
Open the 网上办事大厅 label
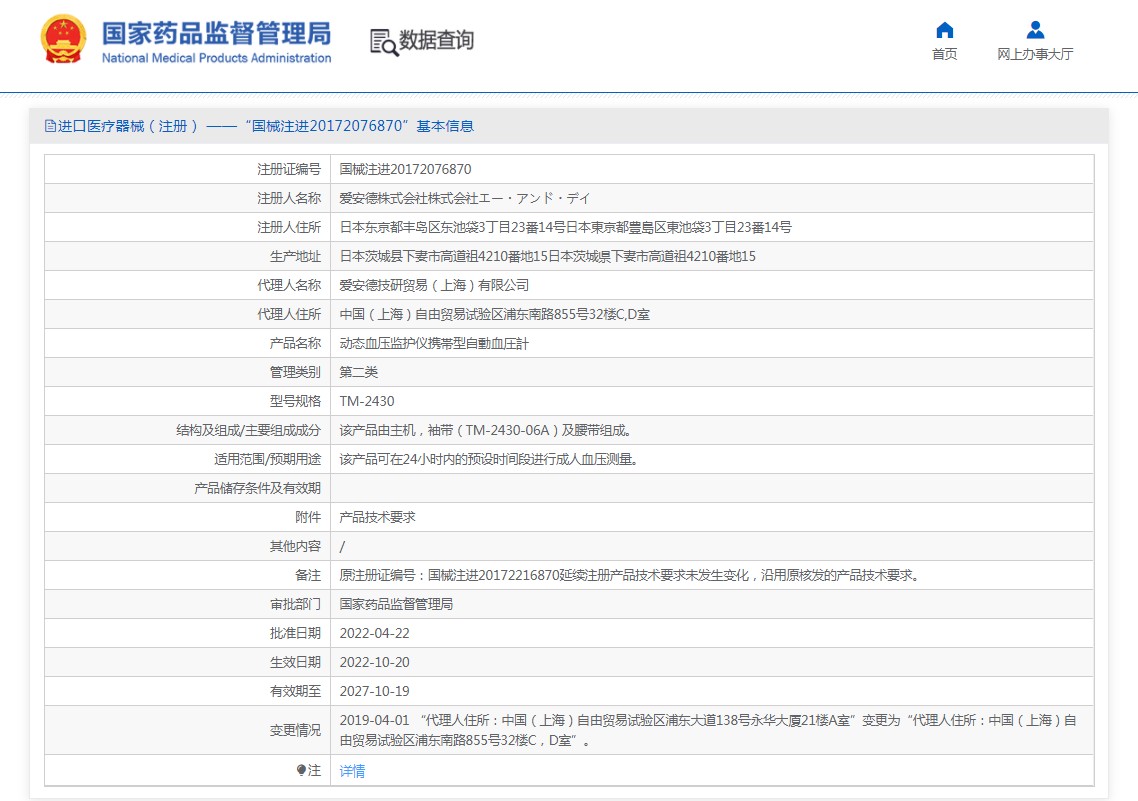[x=1035, y=54]
